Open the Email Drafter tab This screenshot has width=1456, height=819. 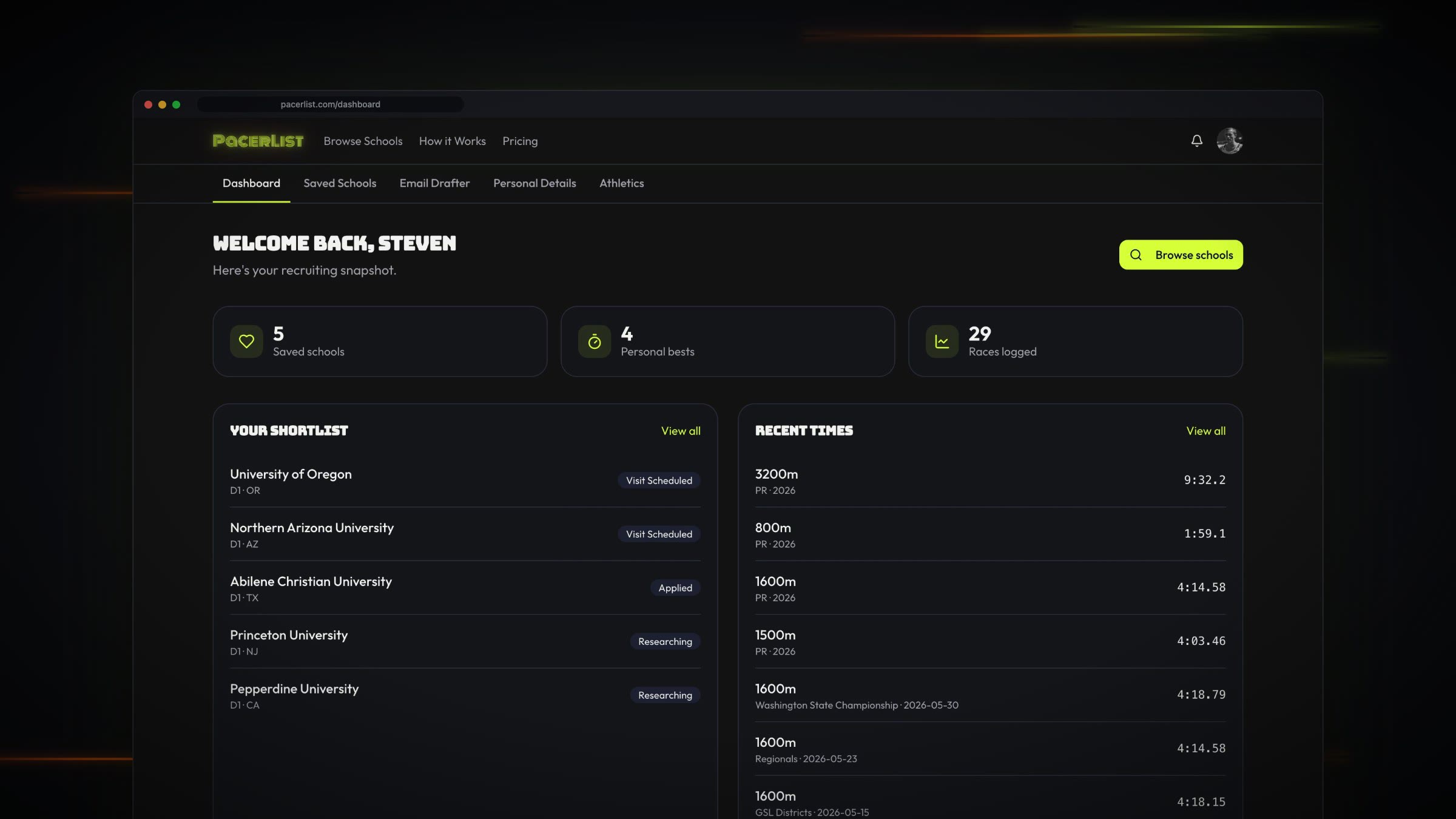[x=434, y=183]
